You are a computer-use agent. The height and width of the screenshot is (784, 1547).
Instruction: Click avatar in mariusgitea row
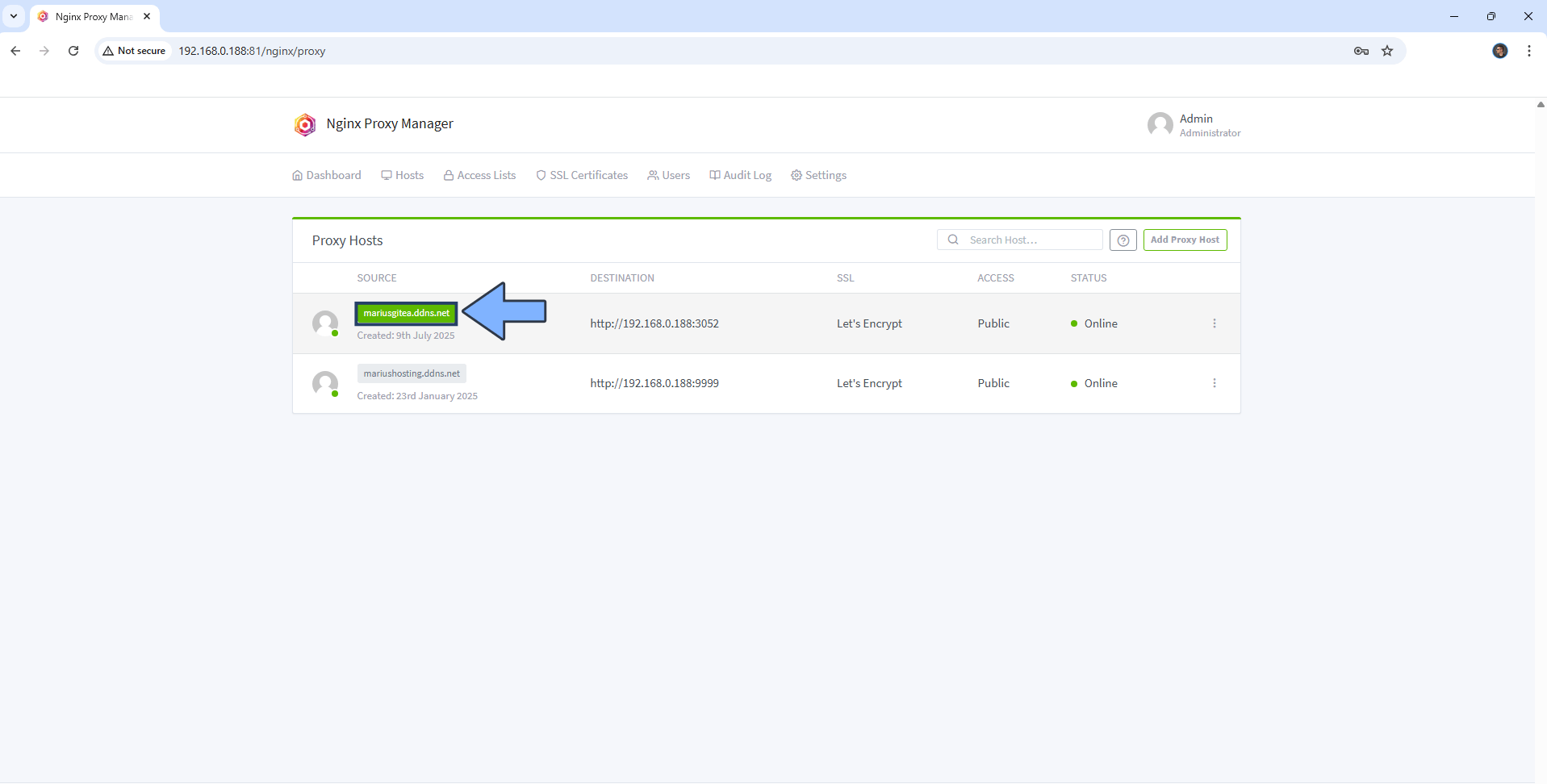[325, 323]
